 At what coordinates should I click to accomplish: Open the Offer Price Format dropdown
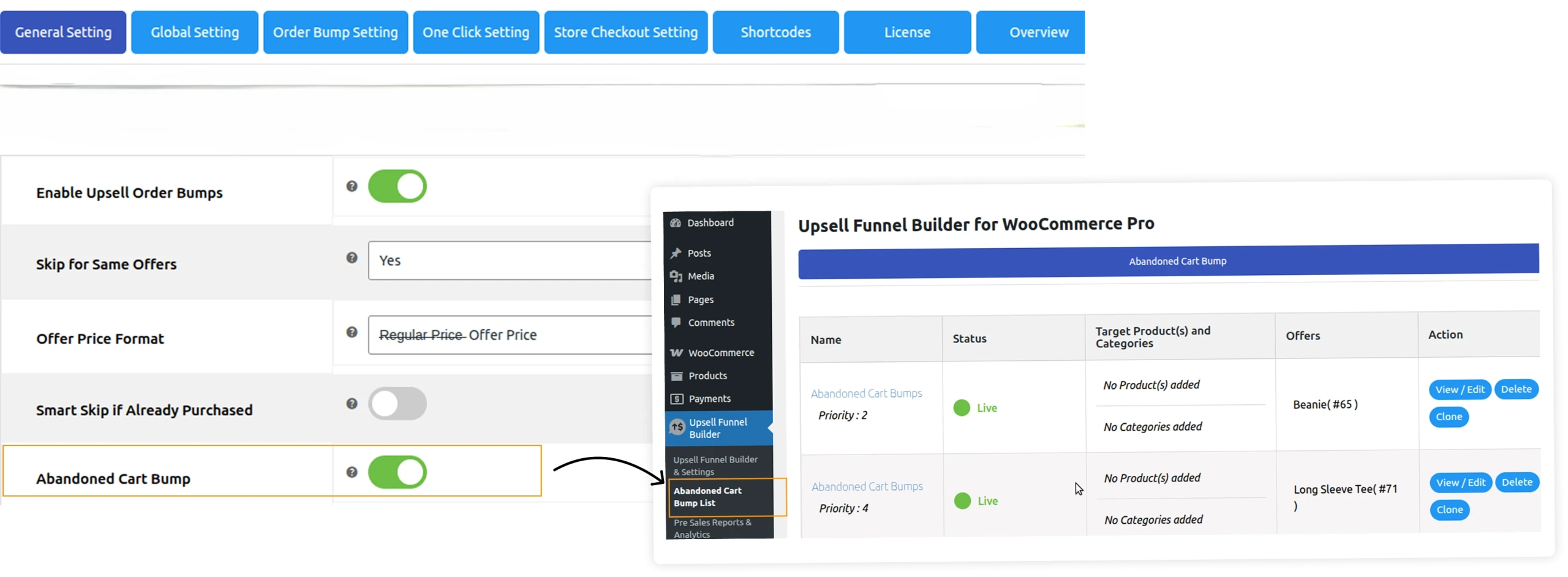pos(510,335)
